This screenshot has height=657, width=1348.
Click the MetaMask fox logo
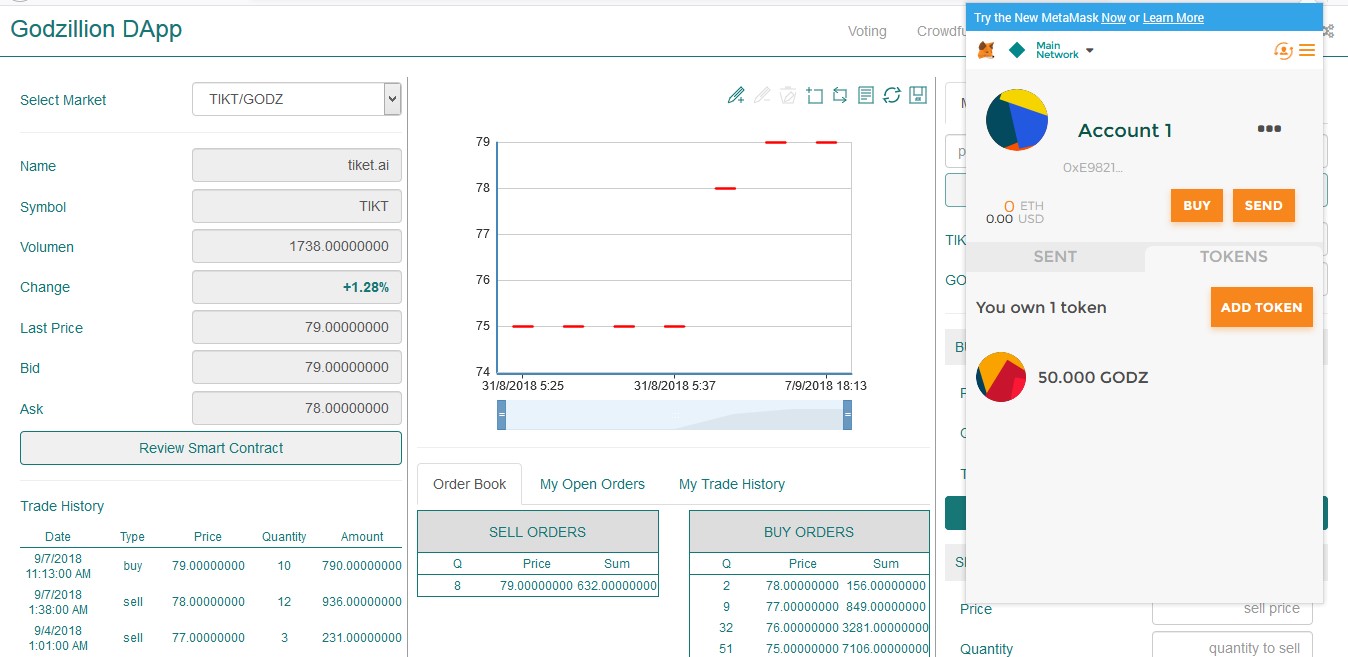[x=986, y=50]
